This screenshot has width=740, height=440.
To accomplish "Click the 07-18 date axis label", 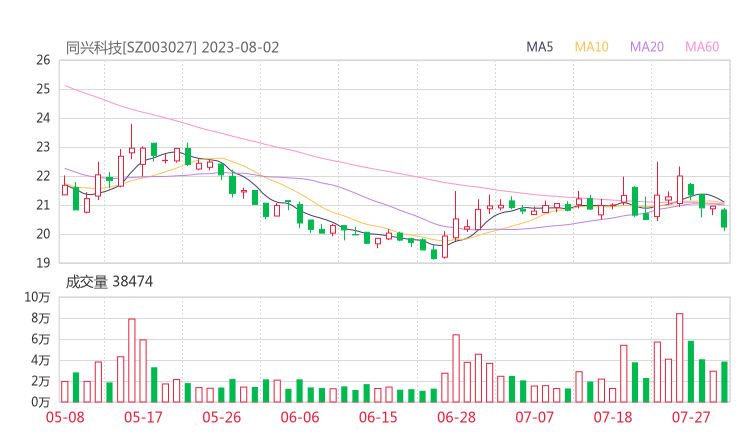I will click(613, 417).
